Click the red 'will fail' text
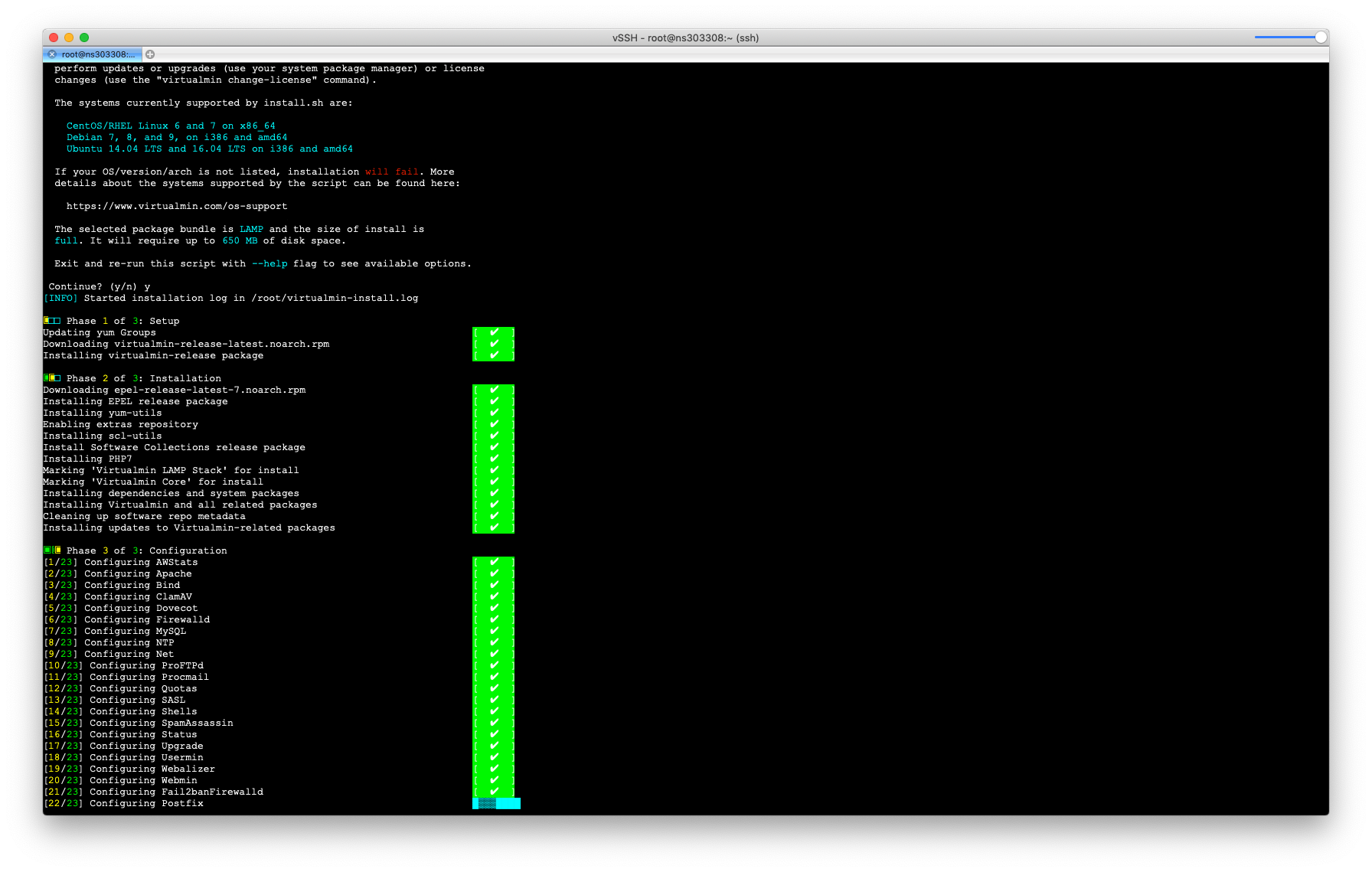Image resolution: width=1372 pixels, height=872 pixels. point(392,171)
